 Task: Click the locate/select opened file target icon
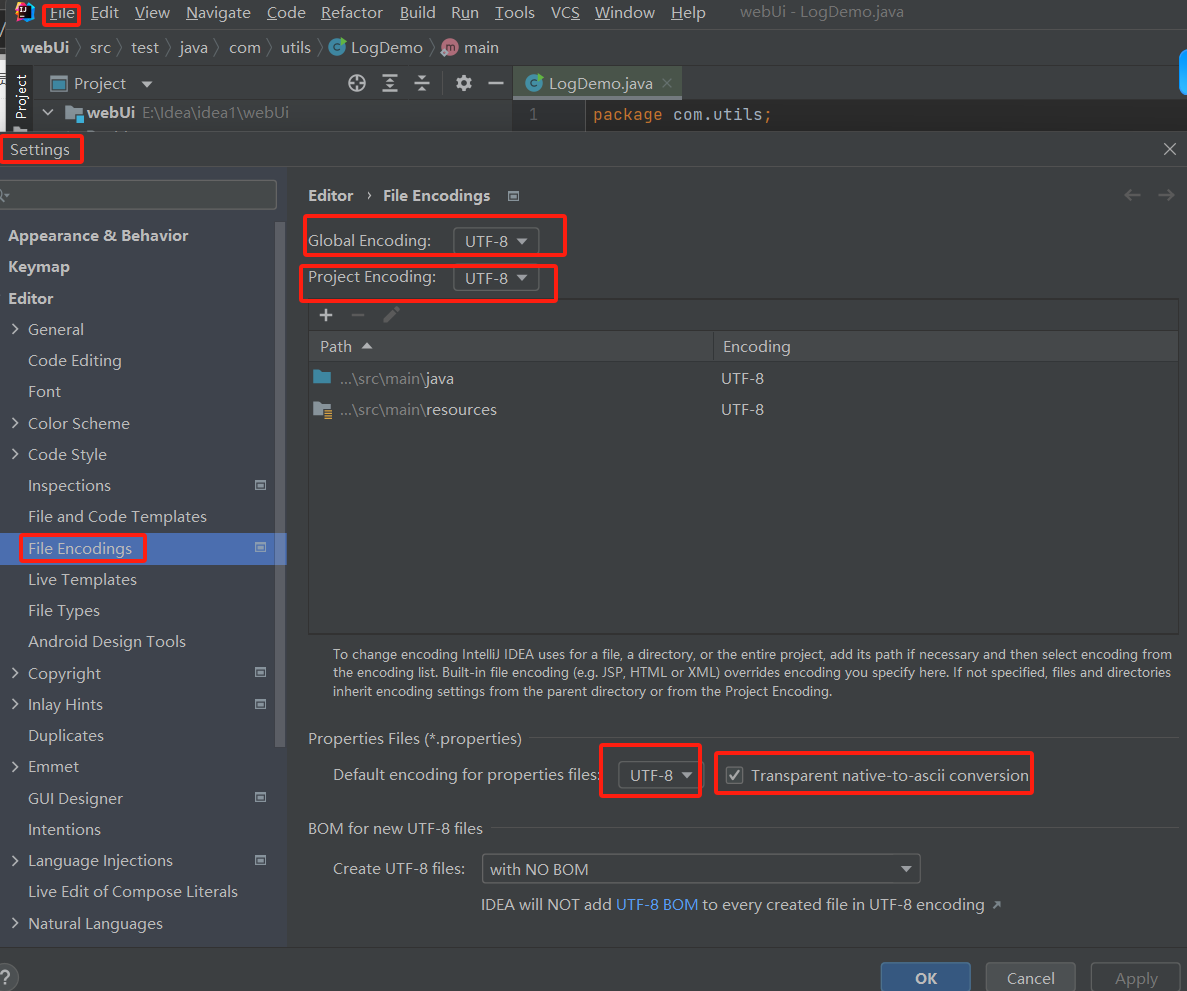tap(357, 83)
